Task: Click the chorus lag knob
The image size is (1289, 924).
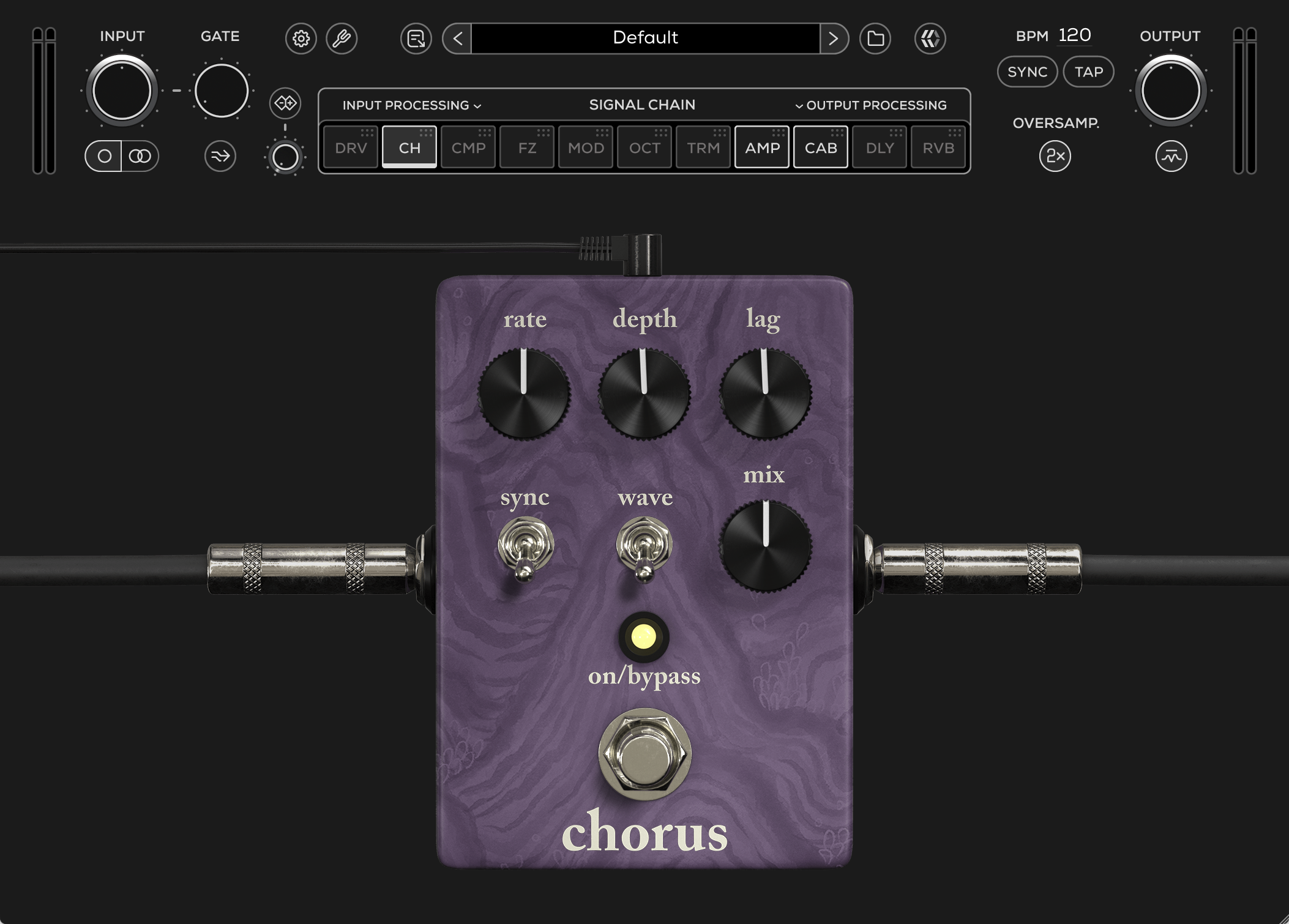Action: point(765,393)
